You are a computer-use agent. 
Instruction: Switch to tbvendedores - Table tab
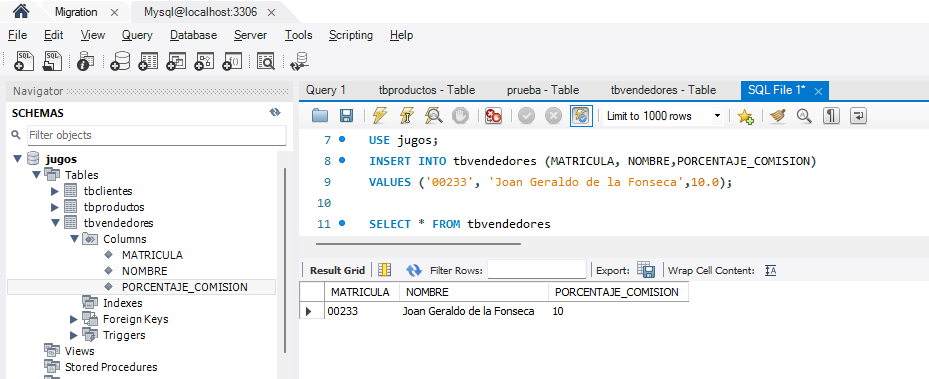[x=664, y=90]
